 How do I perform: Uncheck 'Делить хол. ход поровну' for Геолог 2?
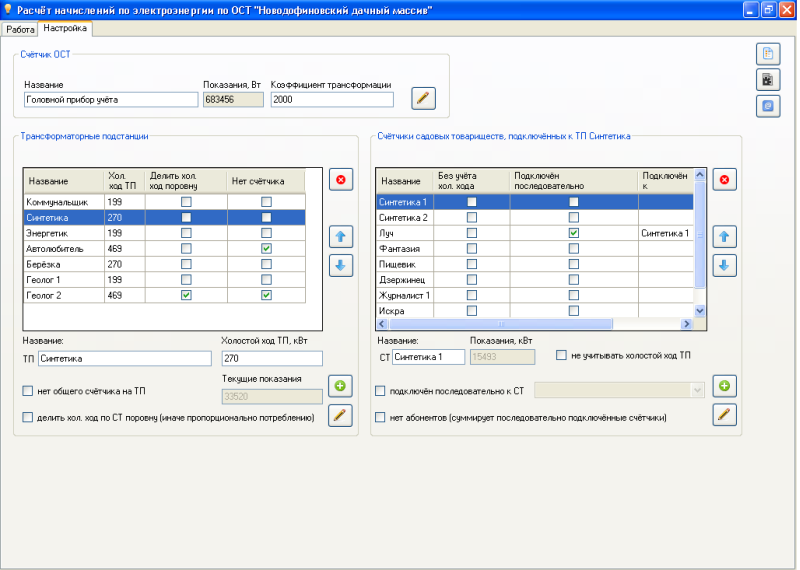186,295
